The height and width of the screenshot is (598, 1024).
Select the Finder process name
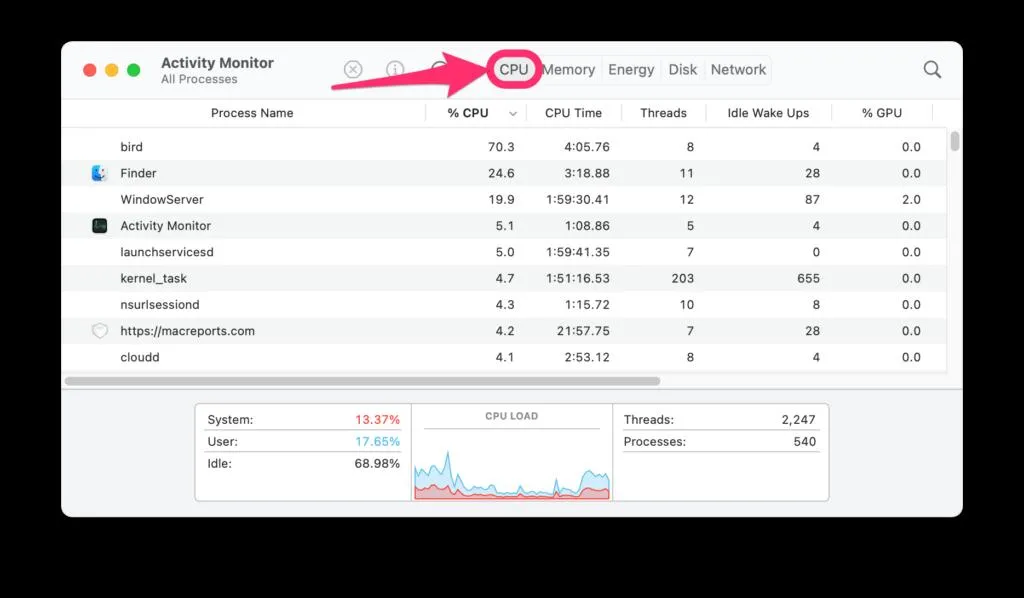[x=138, y=173]
